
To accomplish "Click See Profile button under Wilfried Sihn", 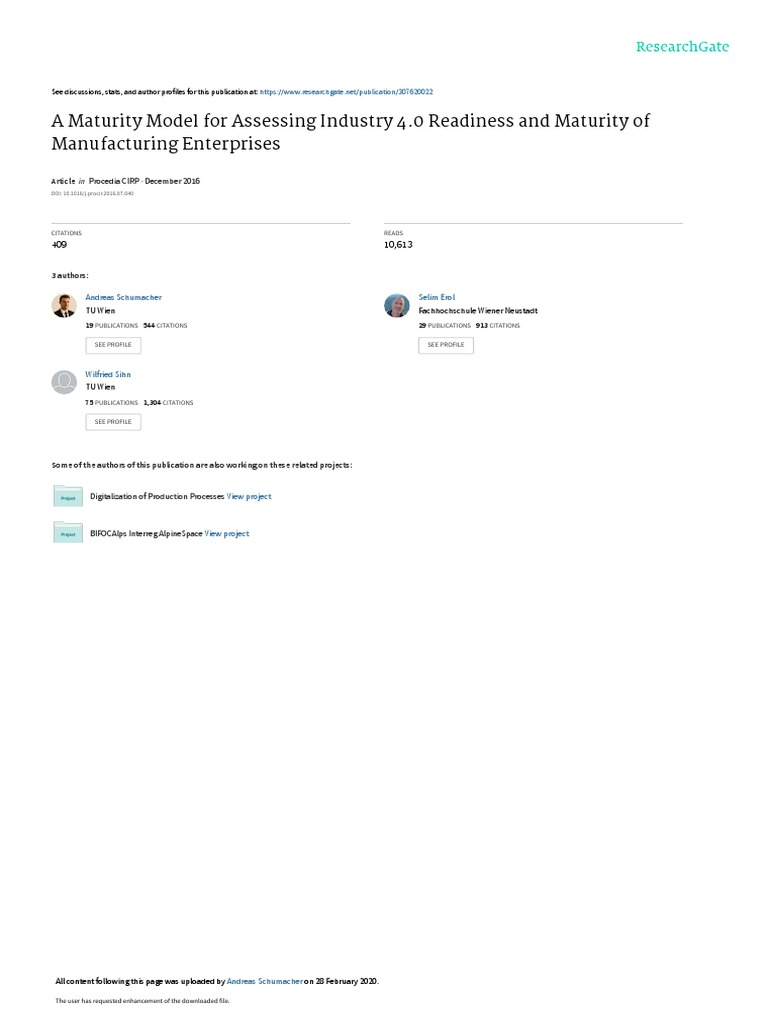I will 113,422.
